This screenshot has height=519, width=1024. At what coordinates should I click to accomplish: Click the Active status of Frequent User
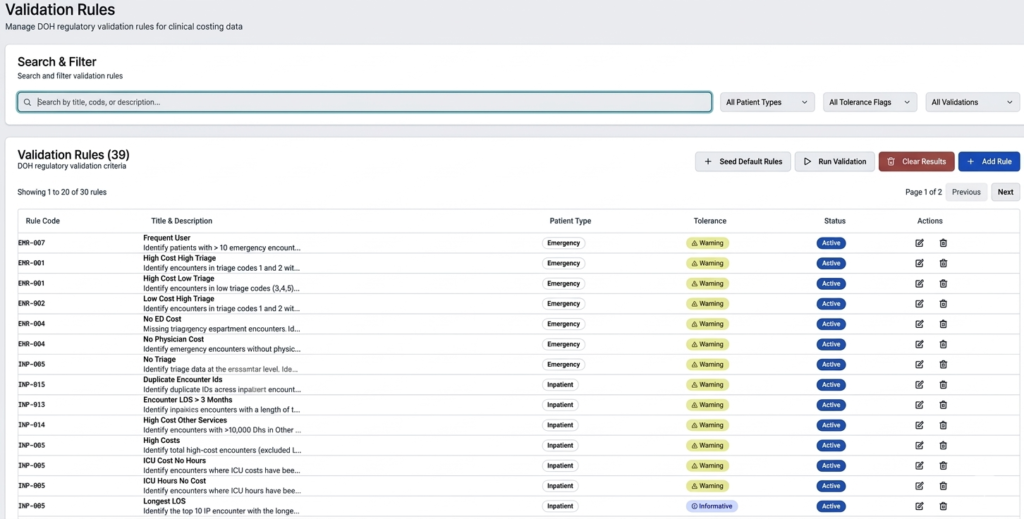831,243
